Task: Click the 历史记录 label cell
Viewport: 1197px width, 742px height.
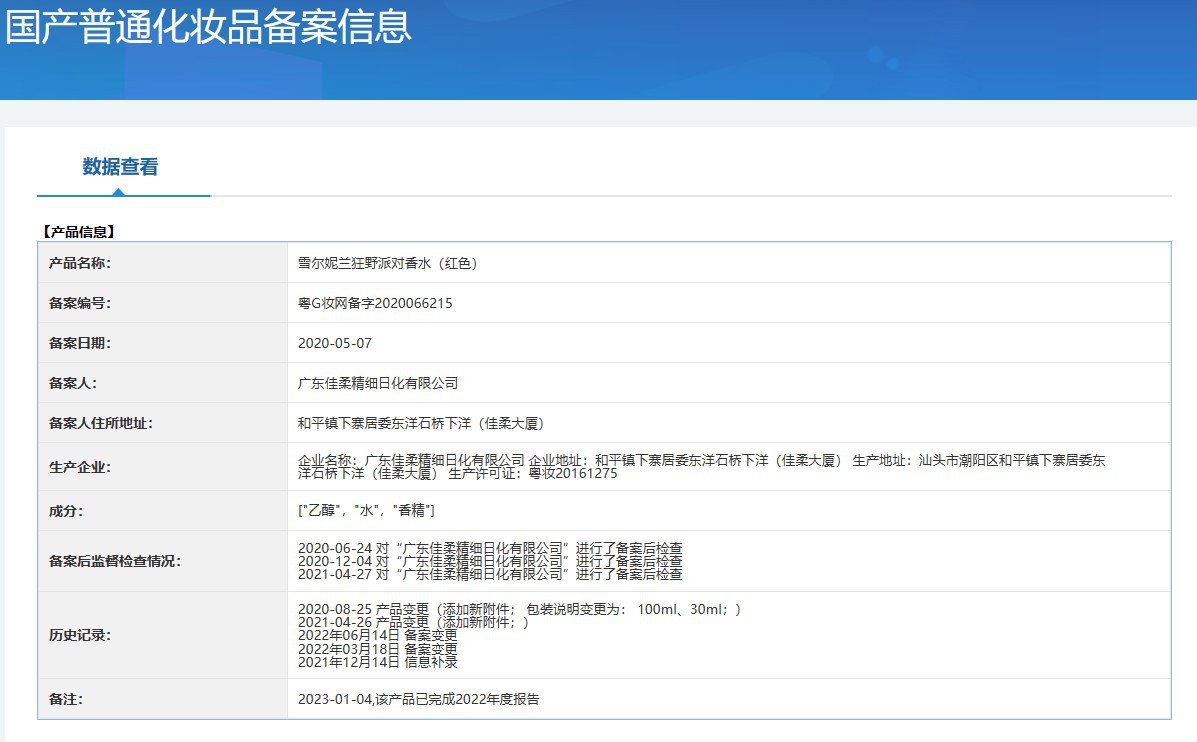Action: pos(163,635)
